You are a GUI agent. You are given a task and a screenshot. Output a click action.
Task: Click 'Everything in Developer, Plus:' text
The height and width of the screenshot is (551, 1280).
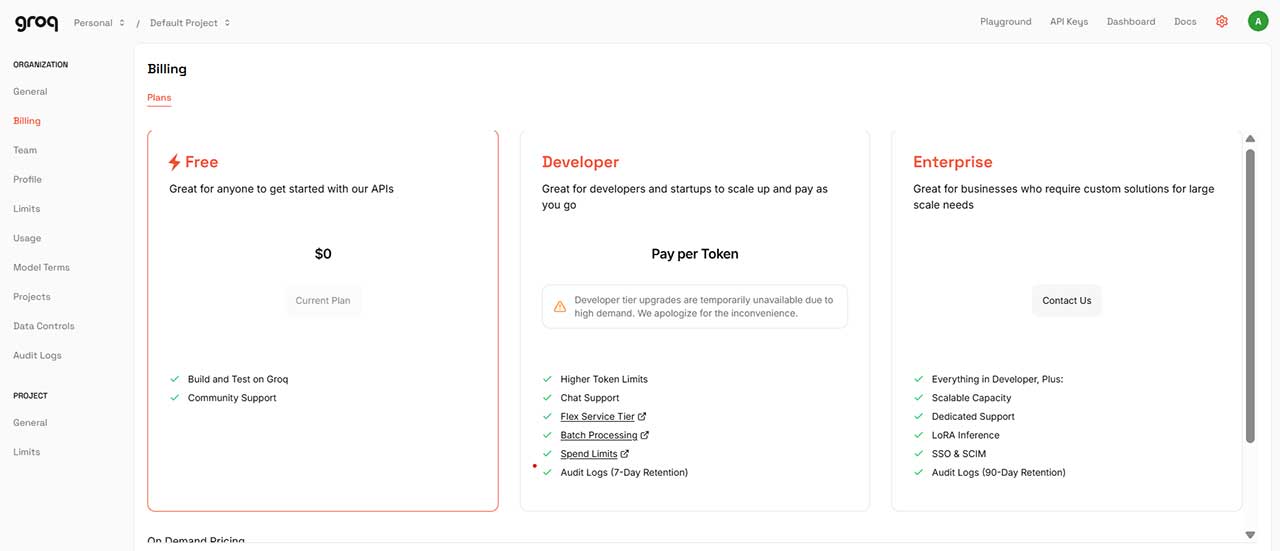[997, 380]
